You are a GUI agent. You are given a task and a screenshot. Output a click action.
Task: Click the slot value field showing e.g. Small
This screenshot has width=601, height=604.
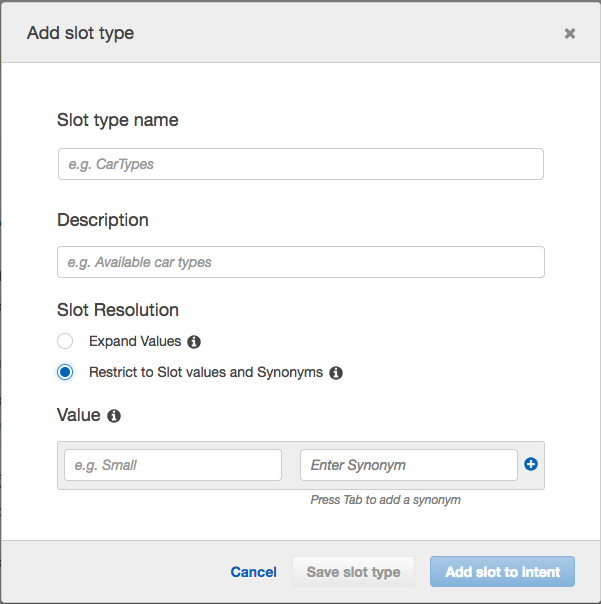click(x=173, y=465)
